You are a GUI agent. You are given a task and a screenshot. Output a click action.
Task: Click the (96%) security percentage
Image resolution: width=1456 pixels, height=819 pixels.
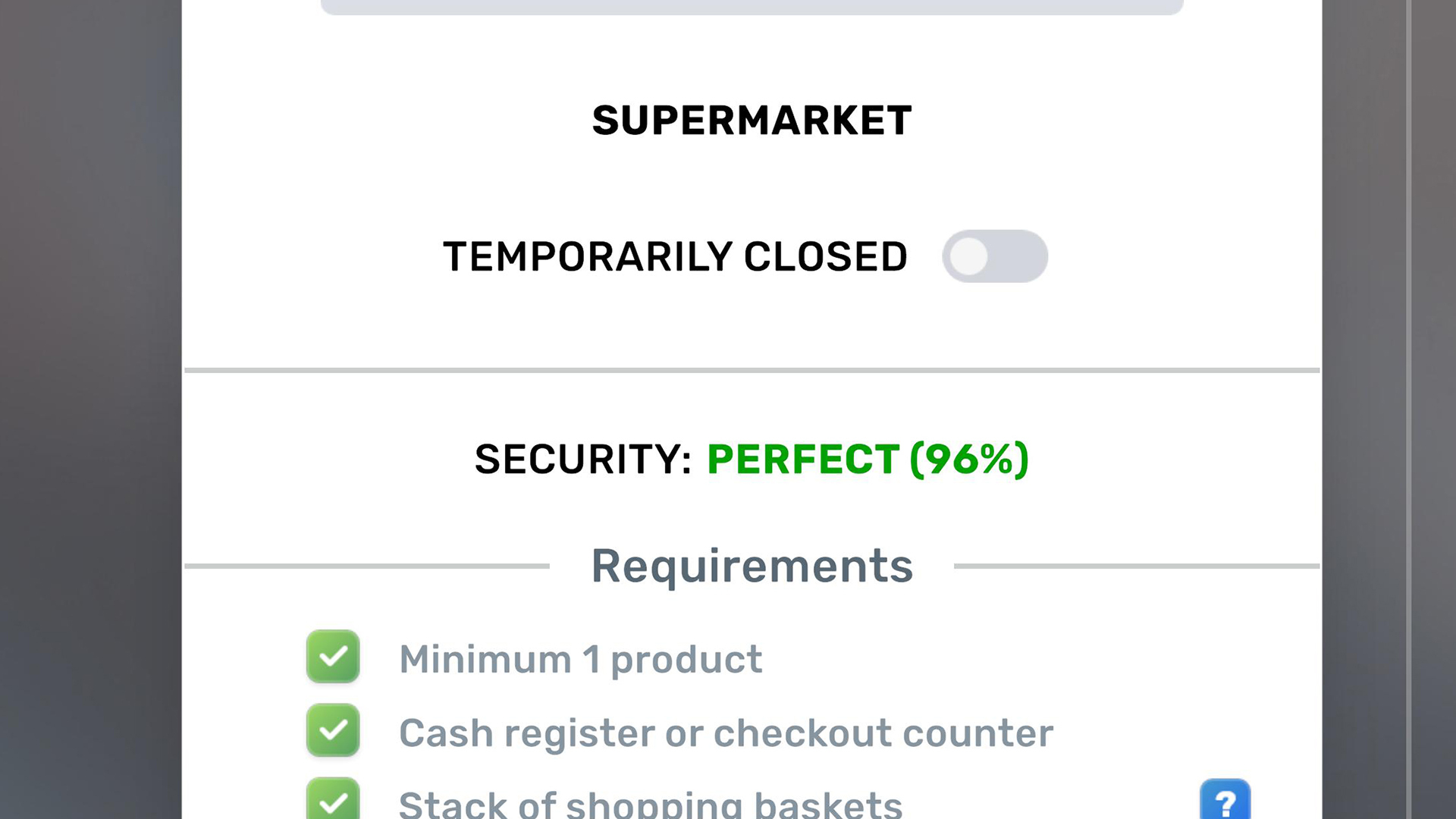click(969, 459)
